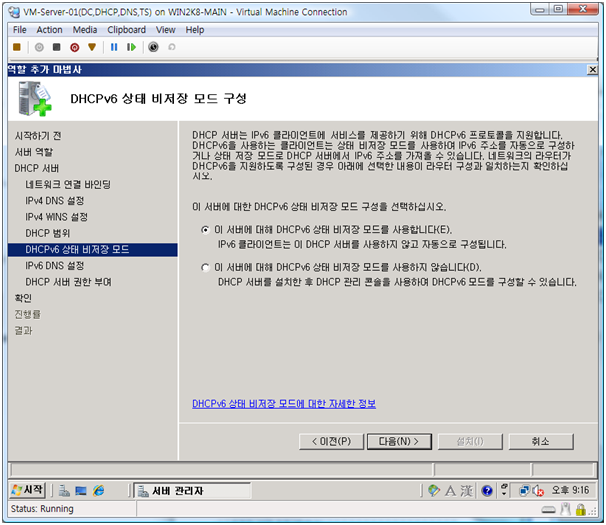Click the green Reset/resume toolbar icon
This screenshot has height=525, width=606.
tap(131, 47)
